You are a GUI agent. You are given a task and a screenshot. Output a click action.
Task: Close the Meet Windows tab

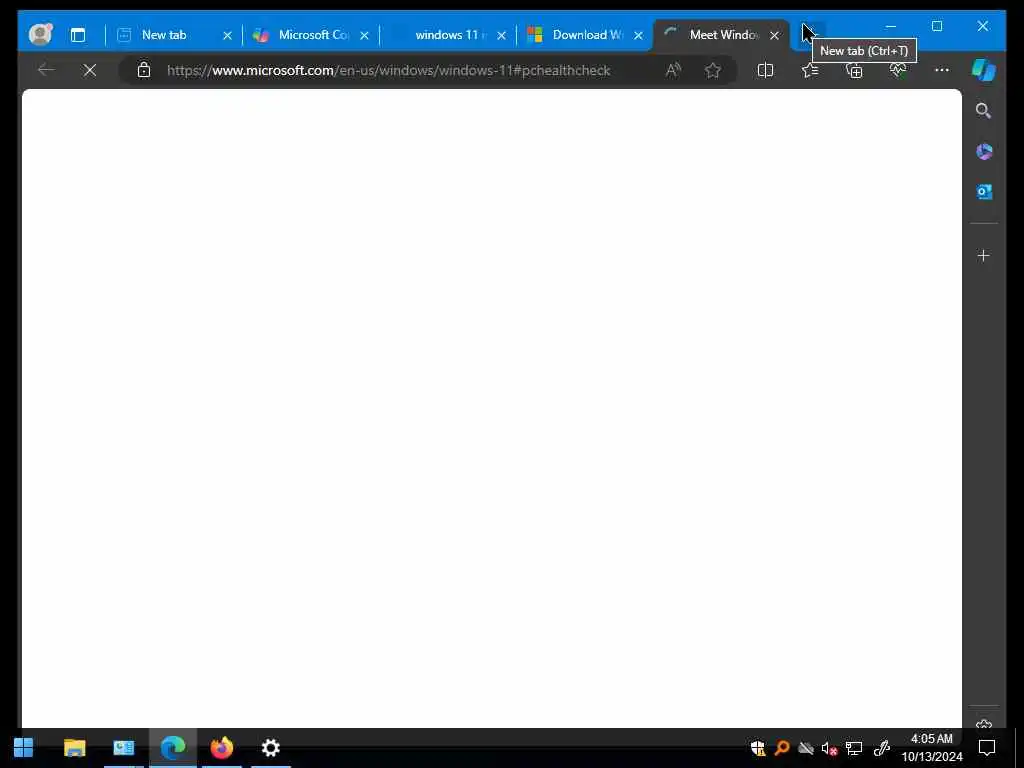775,35
